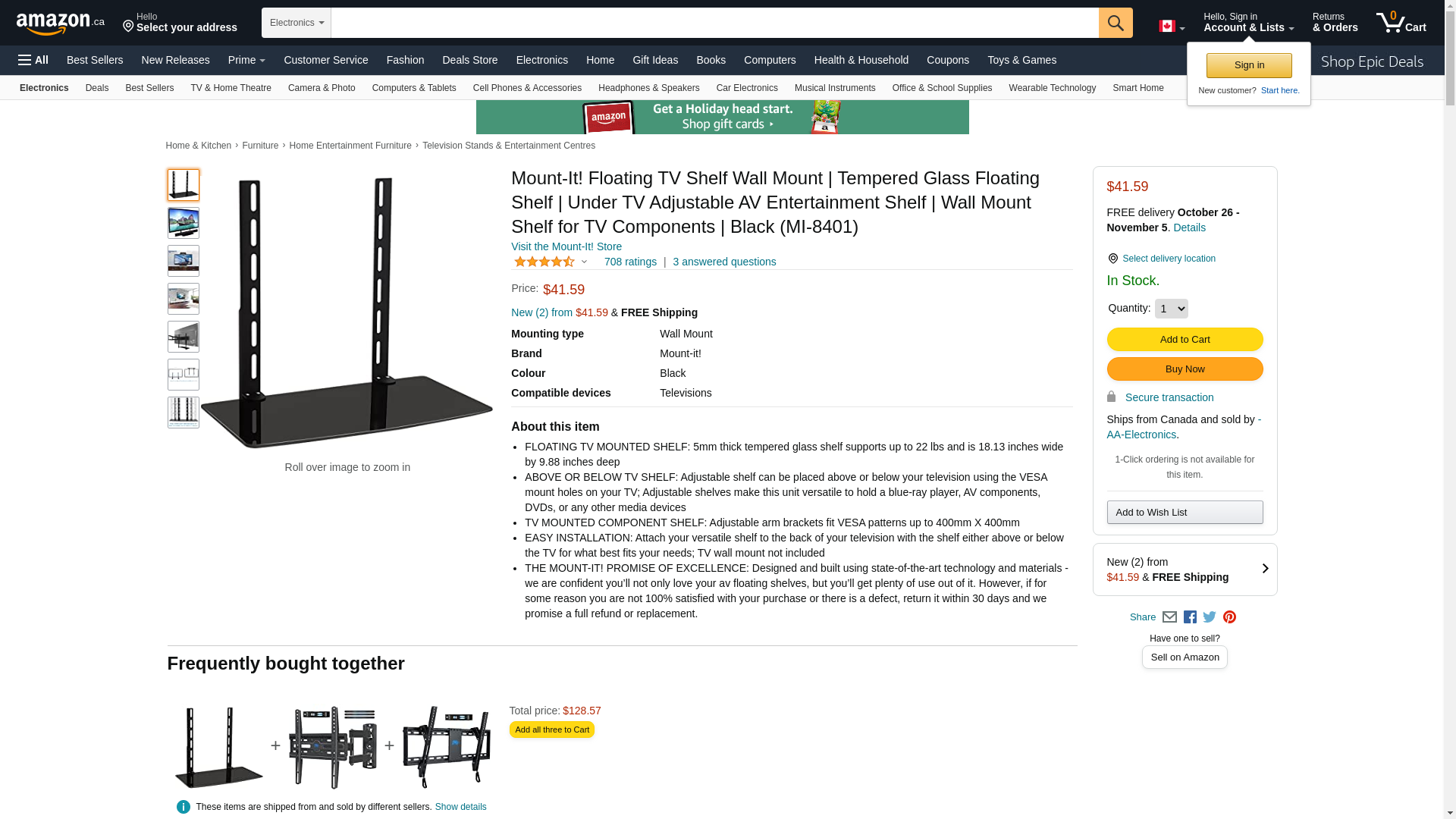Open the country flag language dropdown

(x=1171, y=27)
